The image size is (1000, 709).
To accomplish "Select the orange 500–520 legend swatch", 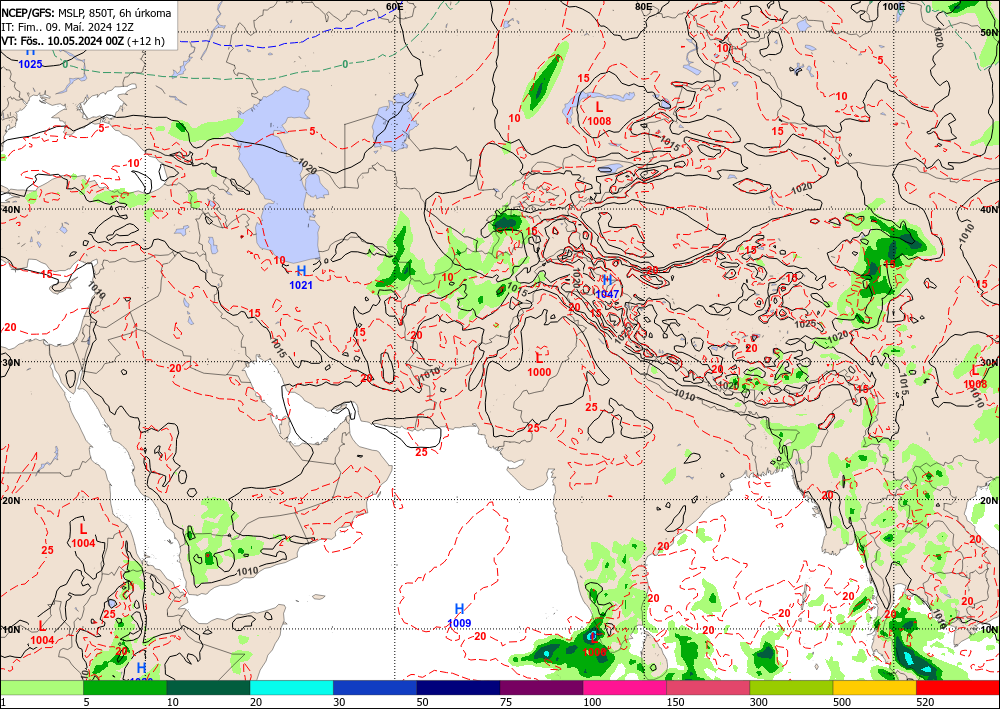I will [875, 688].
